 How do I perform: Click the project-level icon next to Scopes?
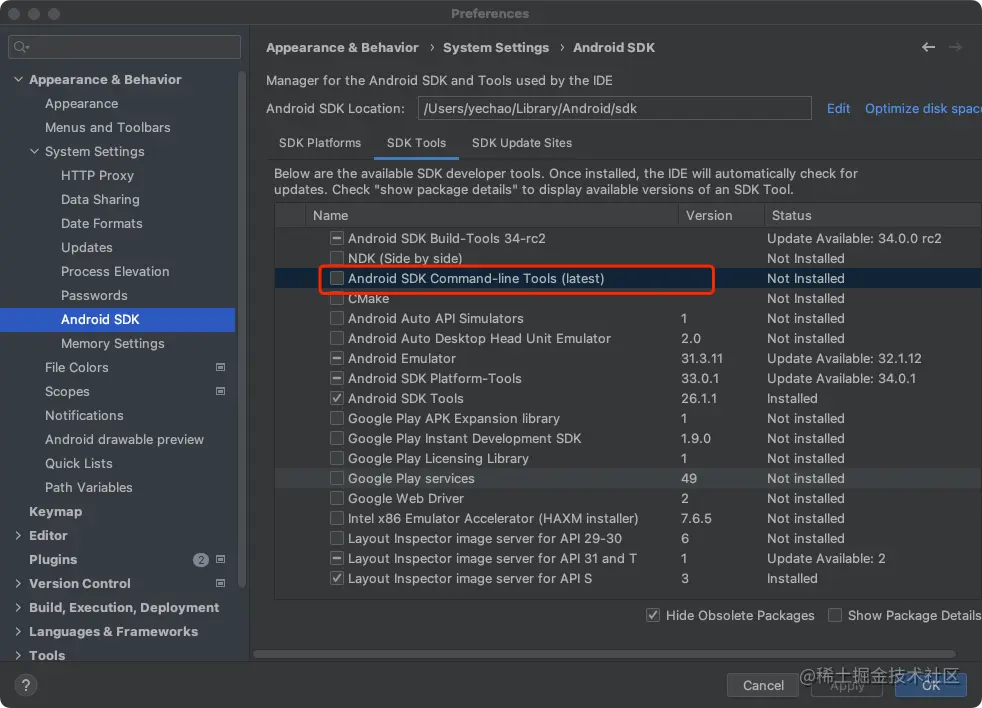click(220, 391)
